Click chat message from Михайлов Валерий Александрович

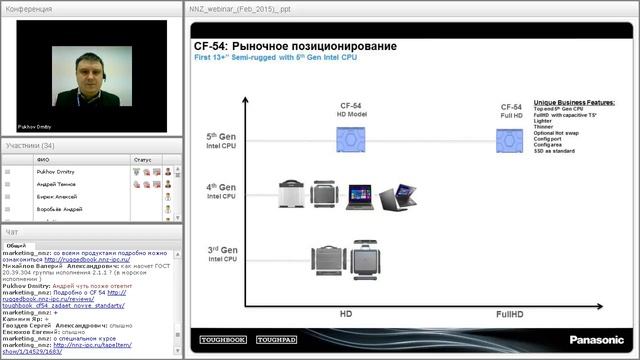[x=86, y=273]
